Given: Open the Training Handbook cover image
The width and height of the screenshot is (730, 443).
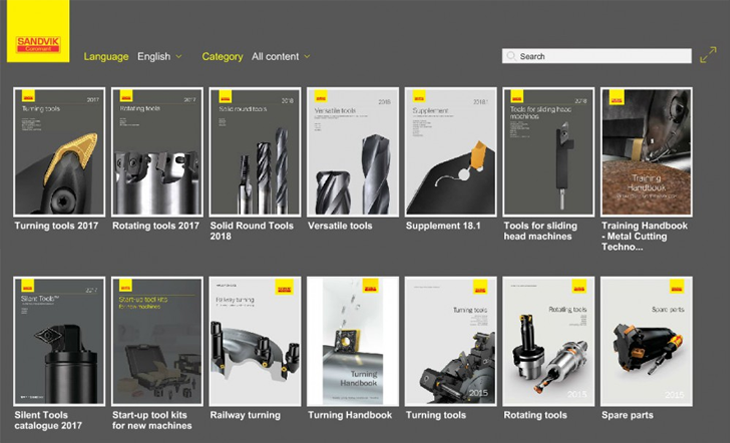Looking at the screenshot, I should tap(646, 152).
